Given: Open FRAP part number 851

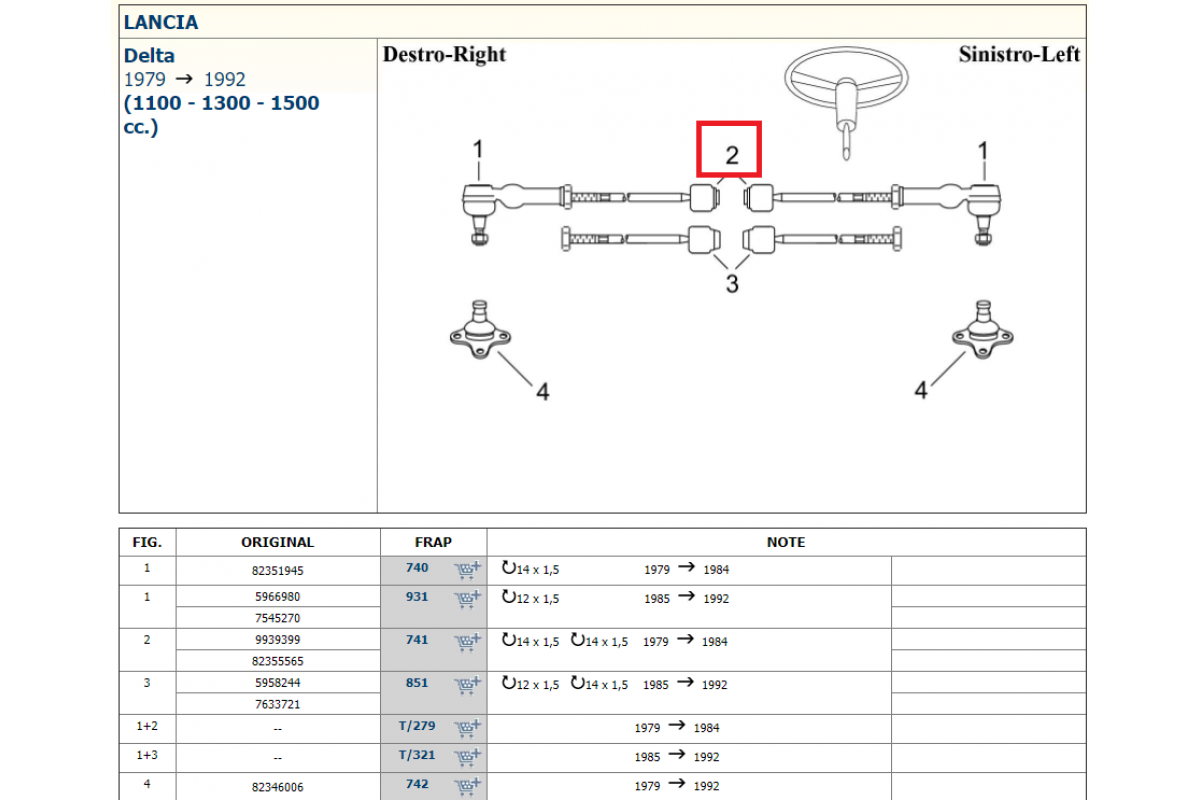Looking at the screenshot, I should (x=417, y=683).
